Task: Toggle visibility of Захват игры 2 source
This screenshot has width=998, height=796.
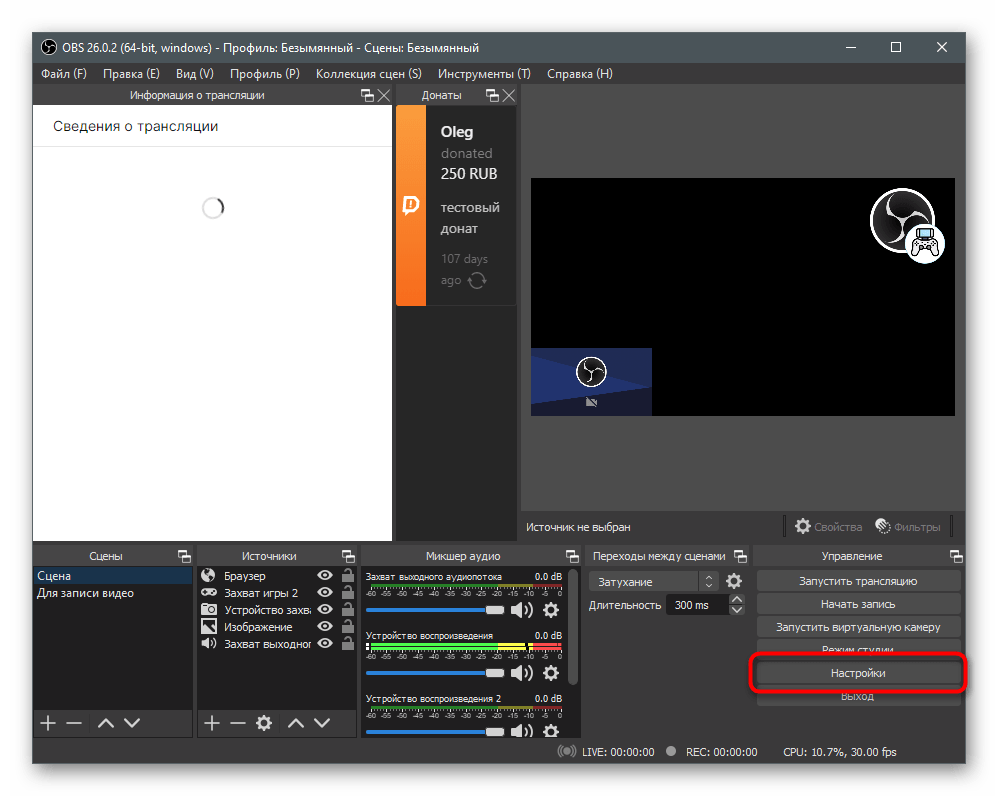Action: [325, 593]
